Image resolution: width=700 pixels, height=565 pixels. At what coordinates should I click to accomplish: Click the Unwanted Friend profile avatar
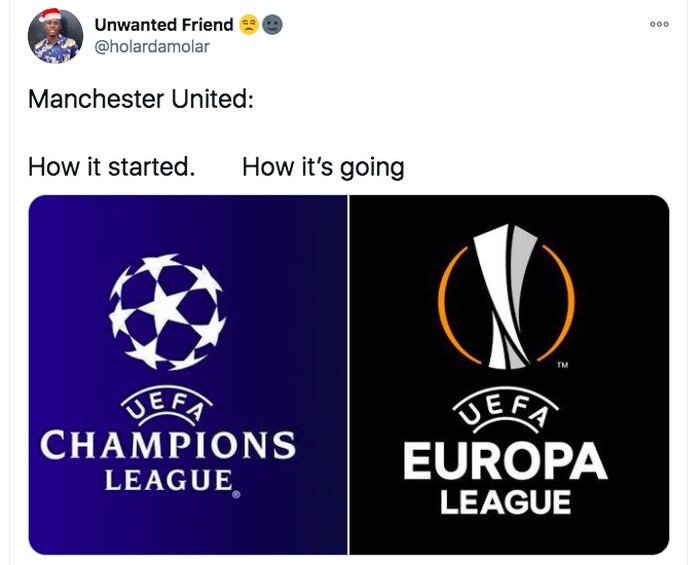point(56,36)
